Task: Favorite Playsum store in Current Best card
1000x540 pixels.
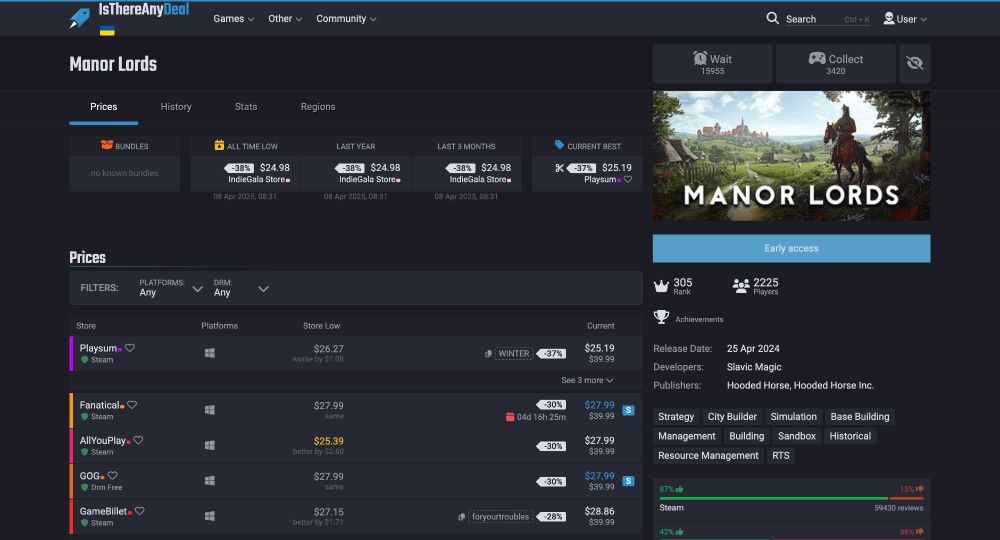Action: [x=628, y=179]
